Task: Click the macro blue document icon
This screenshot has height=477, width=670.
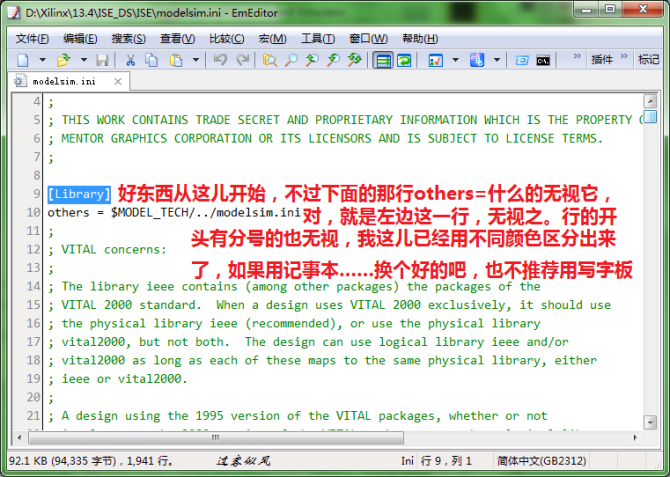Action: pyautogui.click(x=477, y=60)
